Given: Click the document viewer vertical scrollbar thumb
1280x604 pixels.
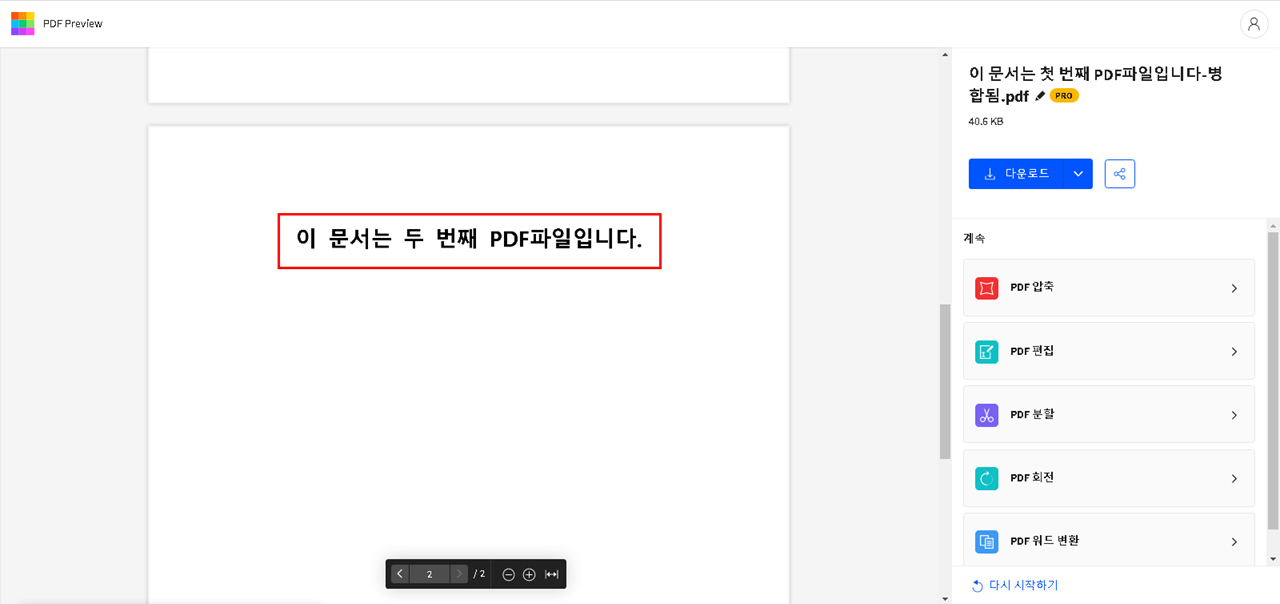Looking at the screenshot, I should 945,381.
